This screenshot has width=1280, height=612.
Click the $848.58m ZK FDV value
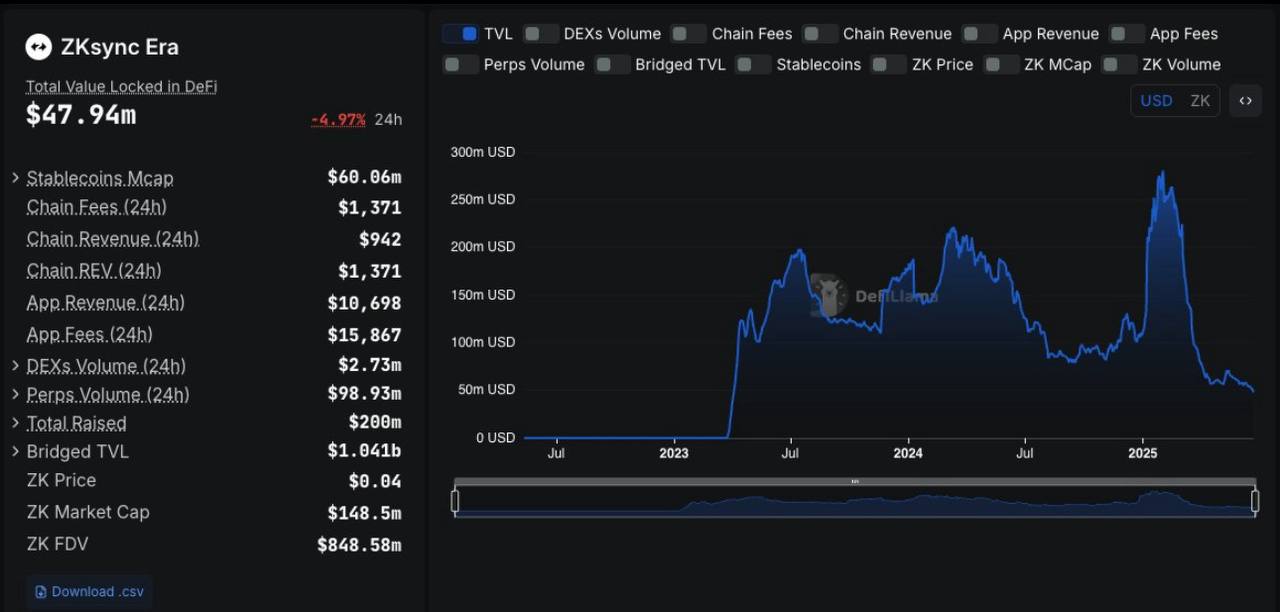click(359, 545)
